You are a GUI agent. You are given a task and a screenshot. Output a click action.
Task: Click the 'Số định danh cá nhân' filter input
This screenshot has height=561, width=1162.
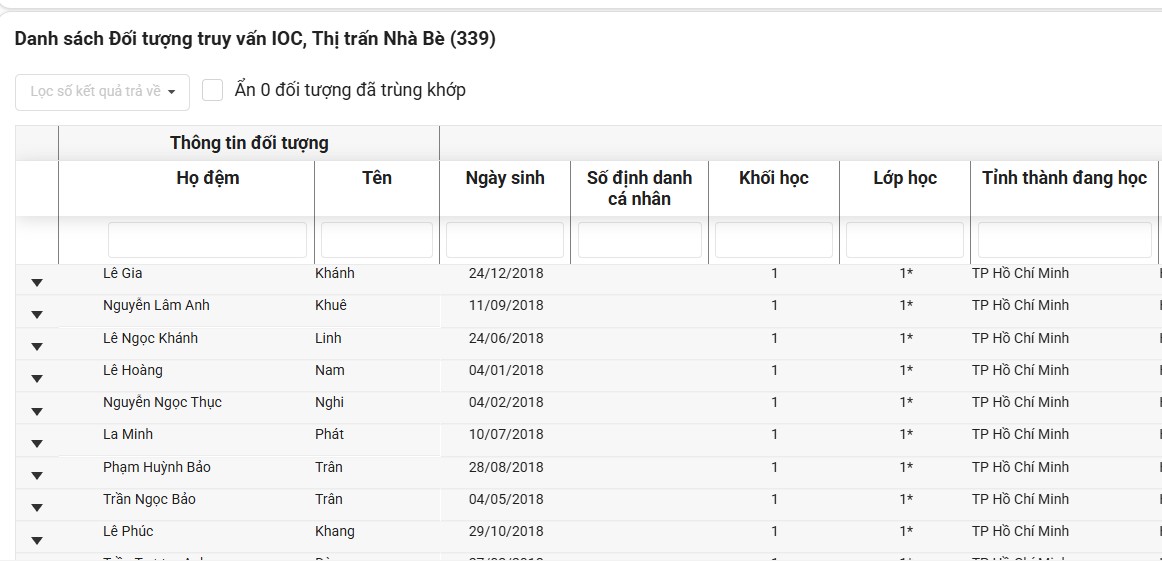[640, 240]
